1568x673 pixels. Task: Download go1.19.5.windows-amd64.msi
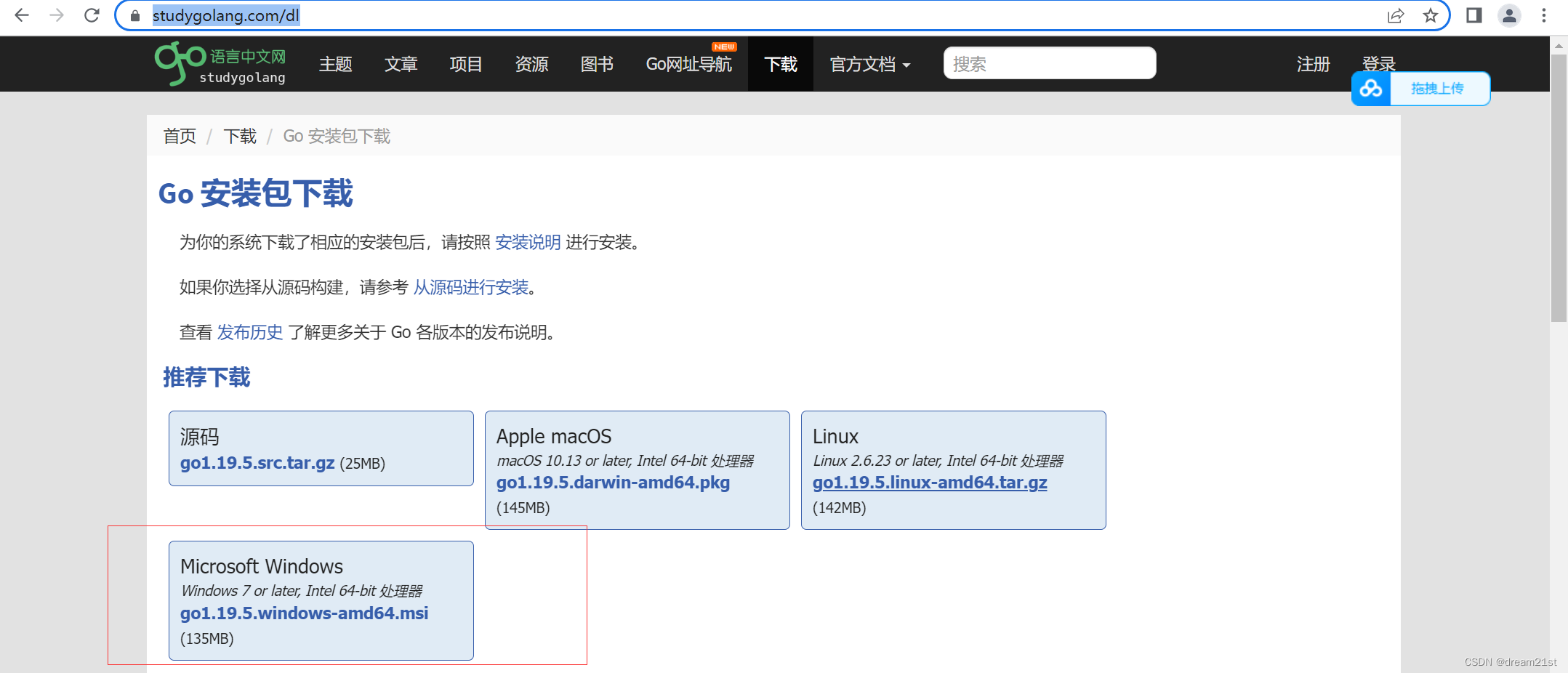point(304,613)
